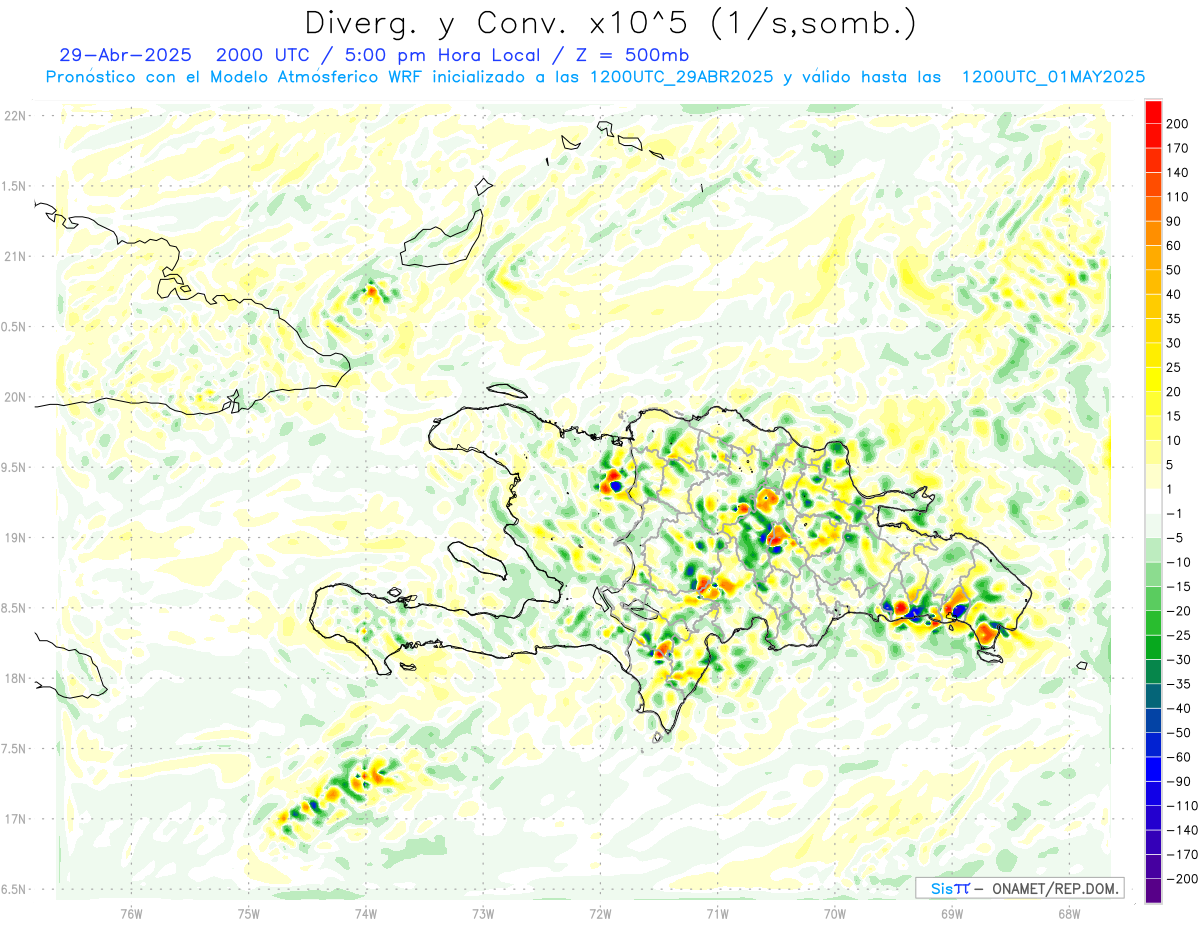Click the longitude label "76W"
The height and width of the screenshot is (927, 1200).
[131, 914]
